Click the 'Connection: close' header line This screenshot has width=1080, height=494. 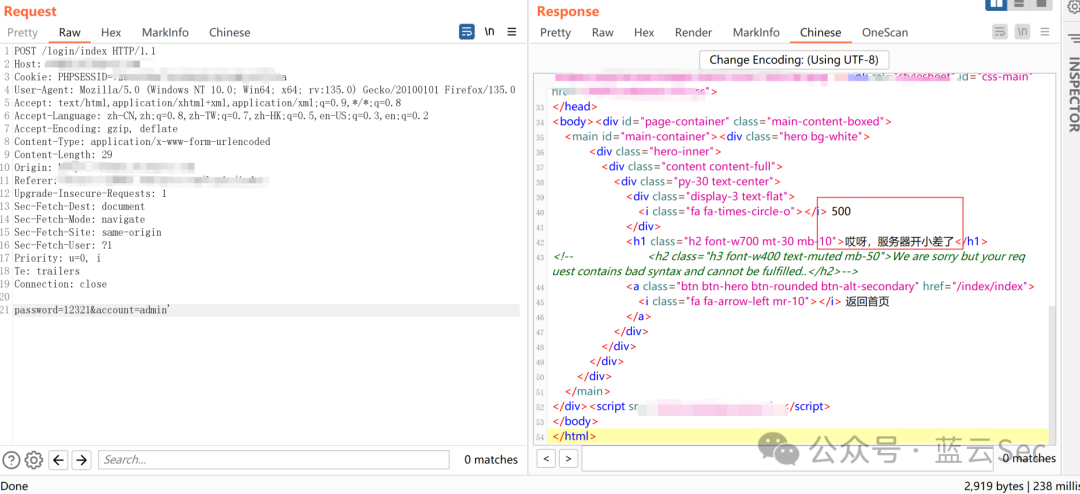[61, 284]
